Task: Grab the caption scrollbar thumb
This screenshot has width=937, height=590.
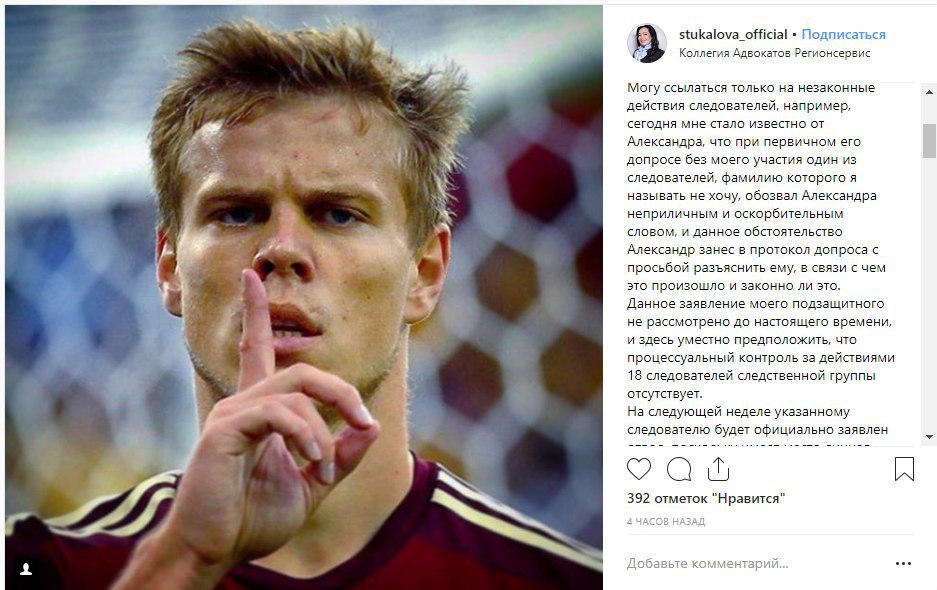Action: coord(929,140)
